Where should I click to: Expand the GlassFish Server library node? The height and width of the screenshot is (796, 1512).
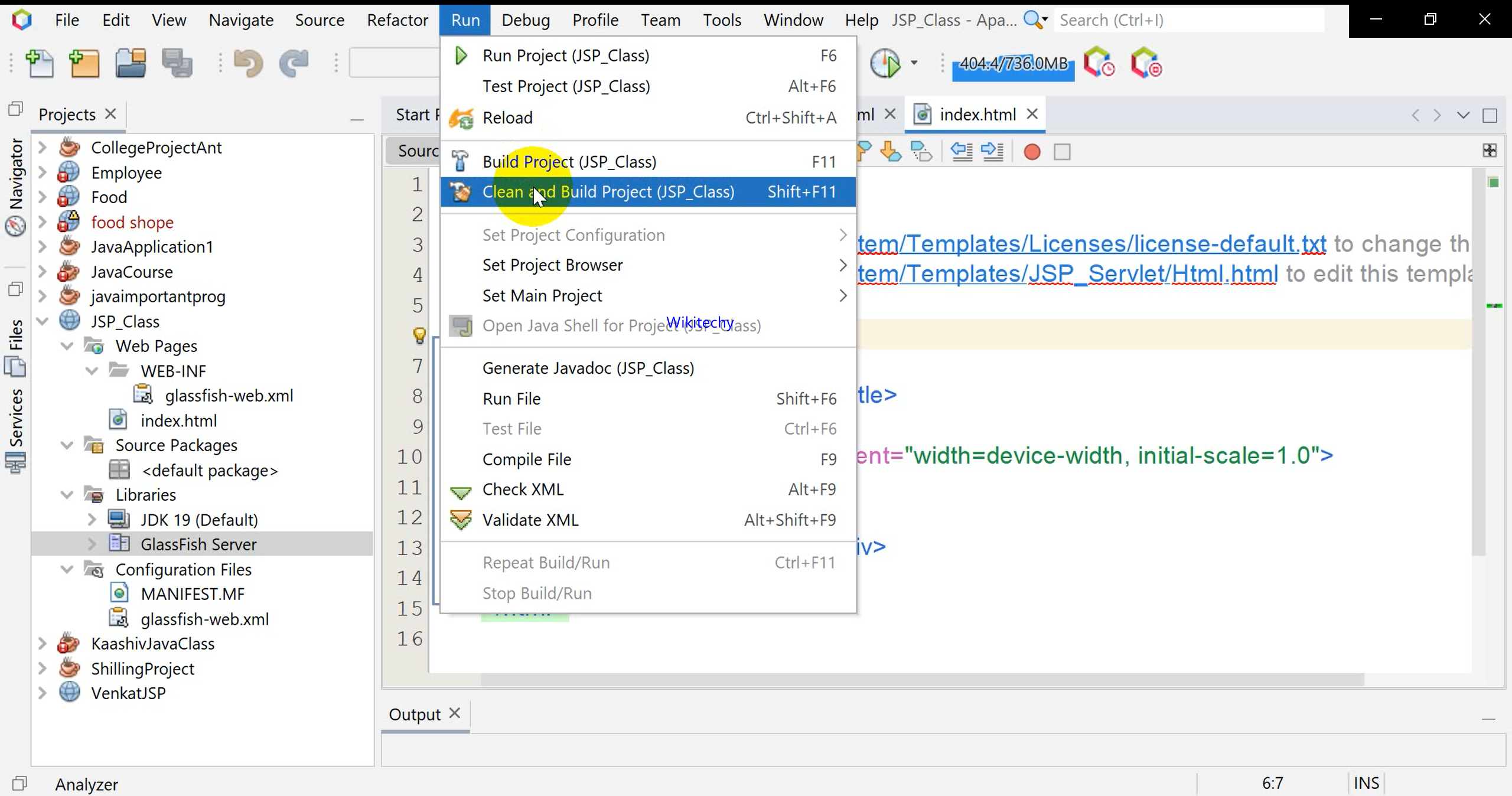point(92,544)
